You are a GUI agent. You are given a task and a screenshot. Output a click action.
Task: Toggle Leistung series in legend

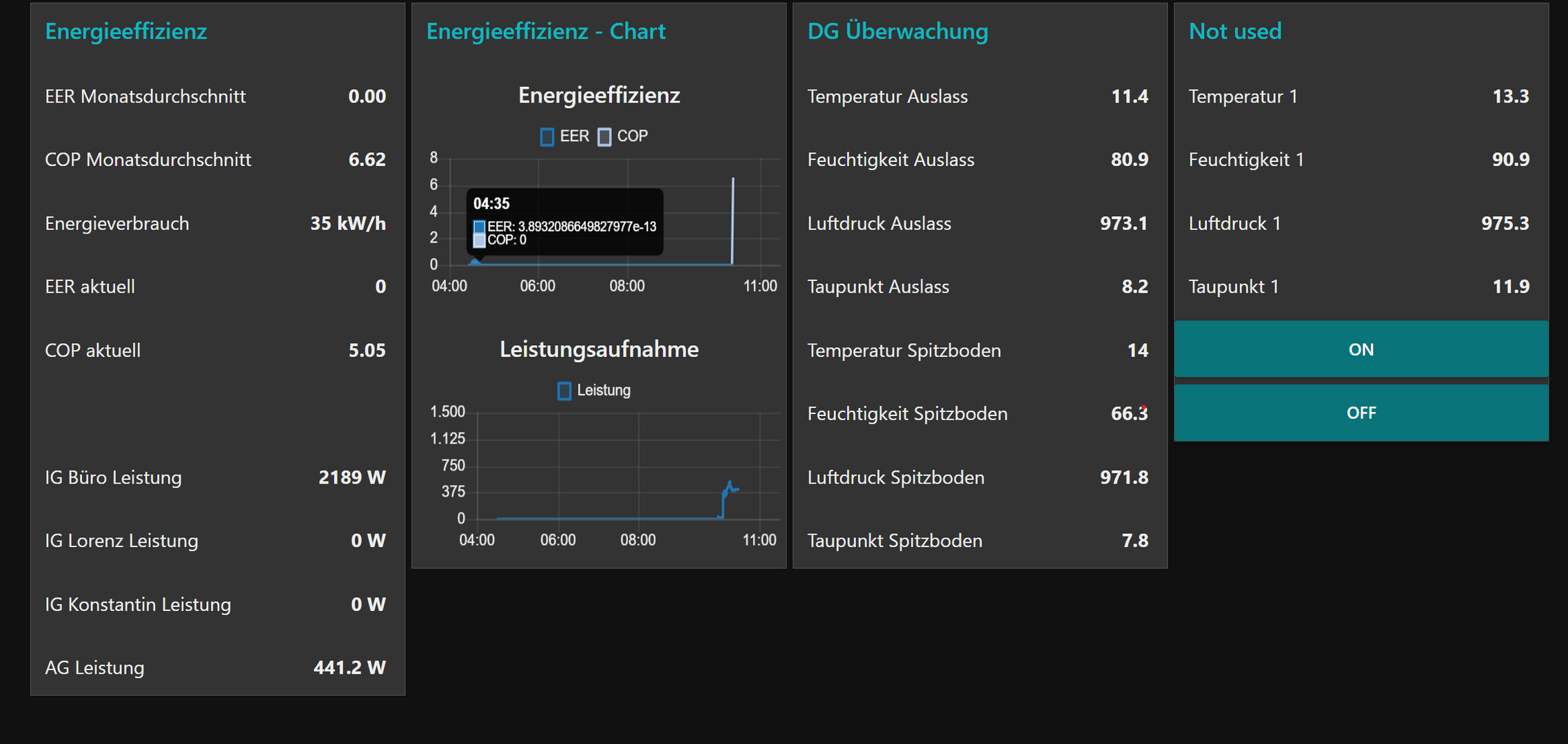(x=603, y=391)
